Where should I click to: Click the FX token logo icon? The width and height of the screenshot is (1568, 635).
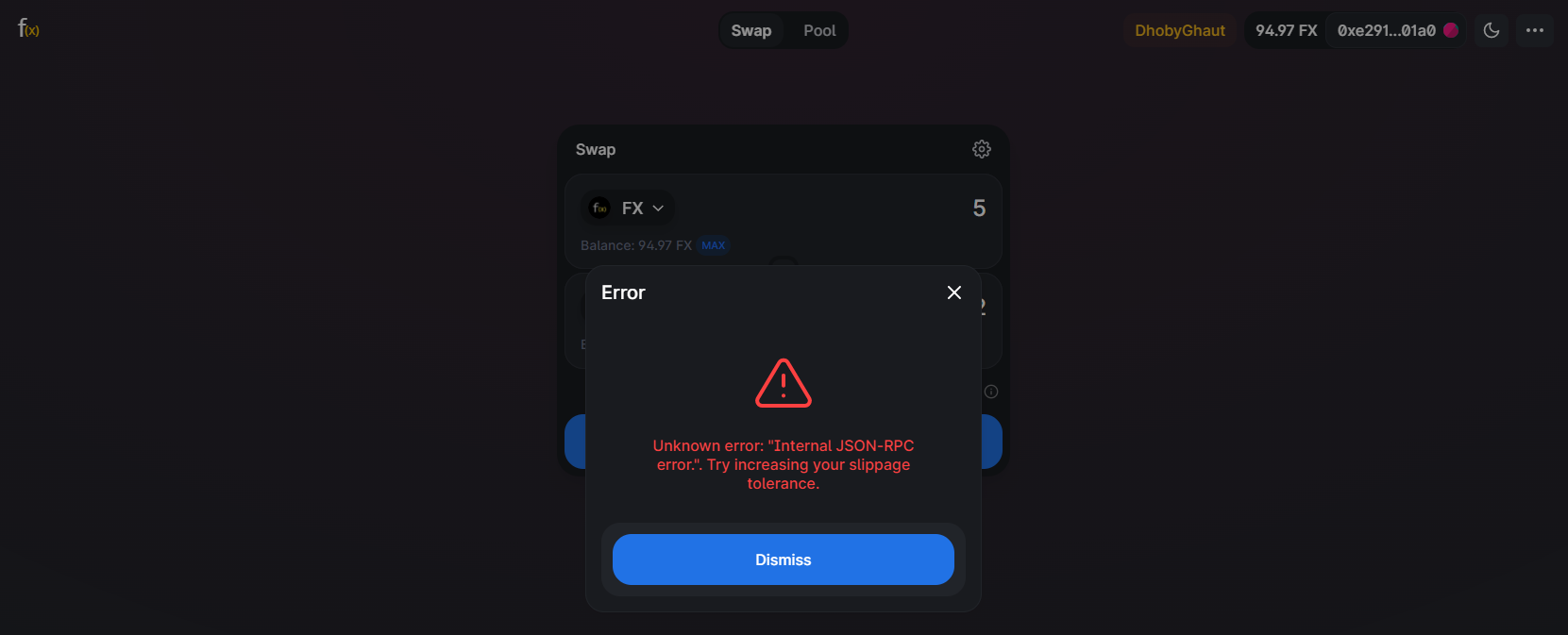[x=599, y=208]
